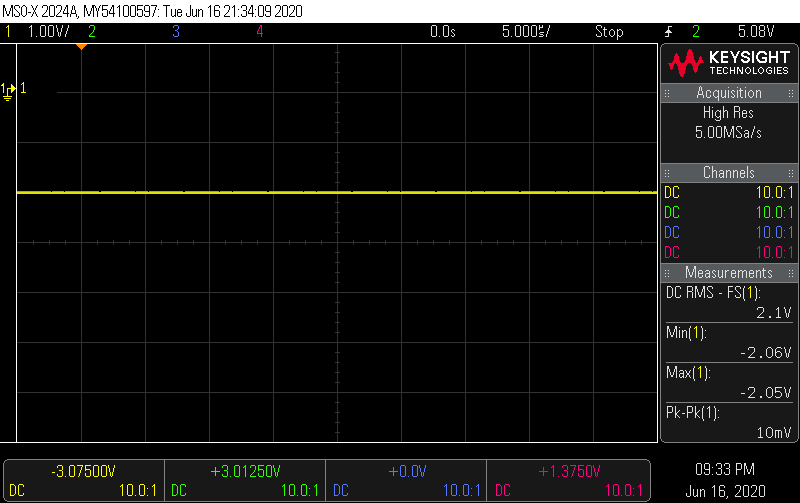Click the pink 10.0:1 probe ratio at bottom
The width and height of the screenshot is (800, 503).
(623, 491)
